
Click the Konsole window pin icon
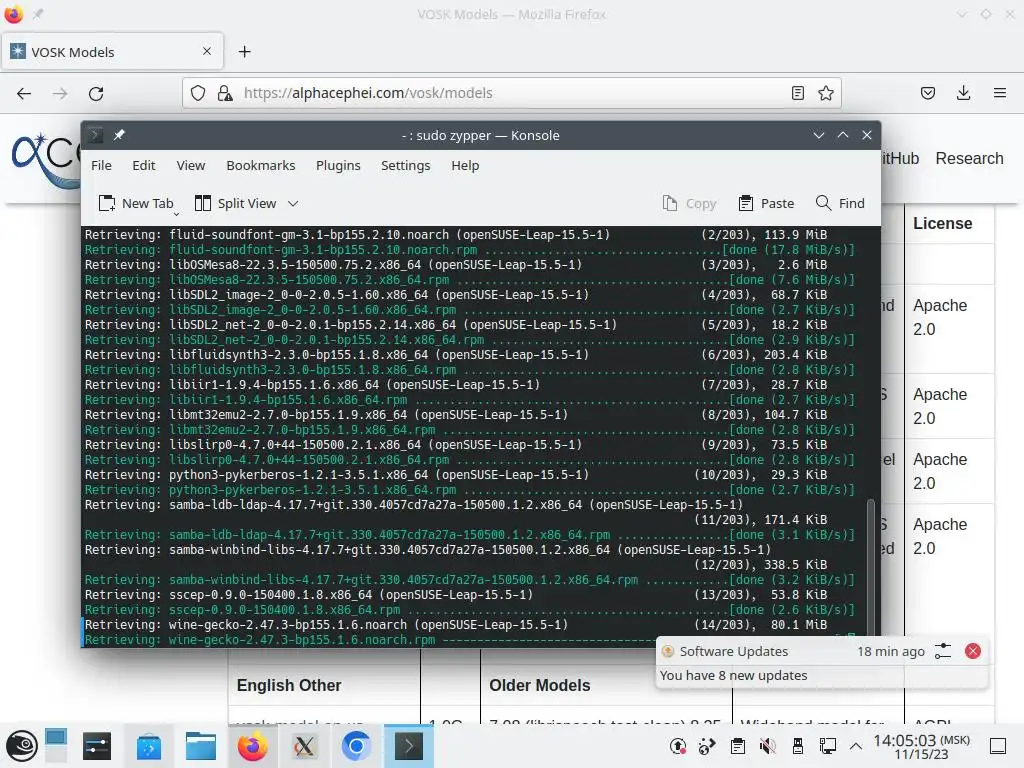(x=119, y=135)
